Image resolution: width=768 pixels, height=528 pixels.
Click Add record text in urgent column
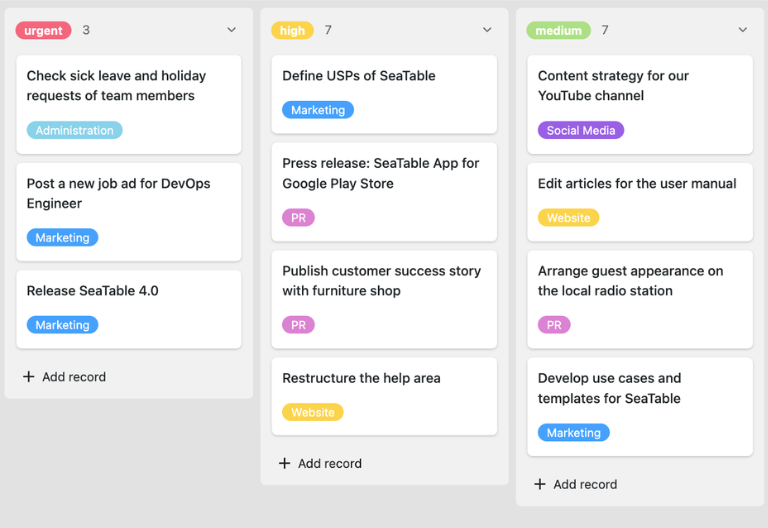pyautogui.click(x=74, y=377)
